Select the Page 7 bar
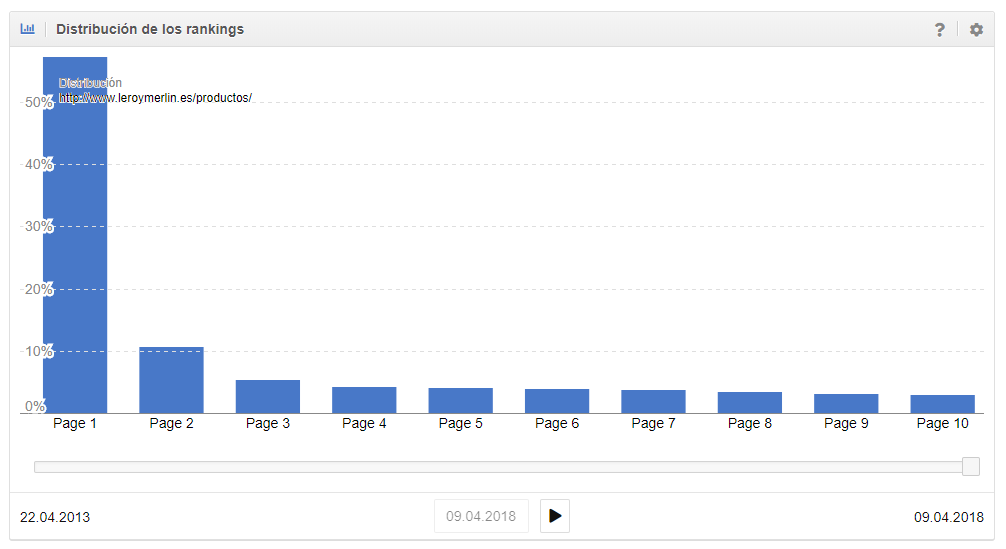This screenshot has width=1006, height=549. pyautogui.click(x=653, y=401)
